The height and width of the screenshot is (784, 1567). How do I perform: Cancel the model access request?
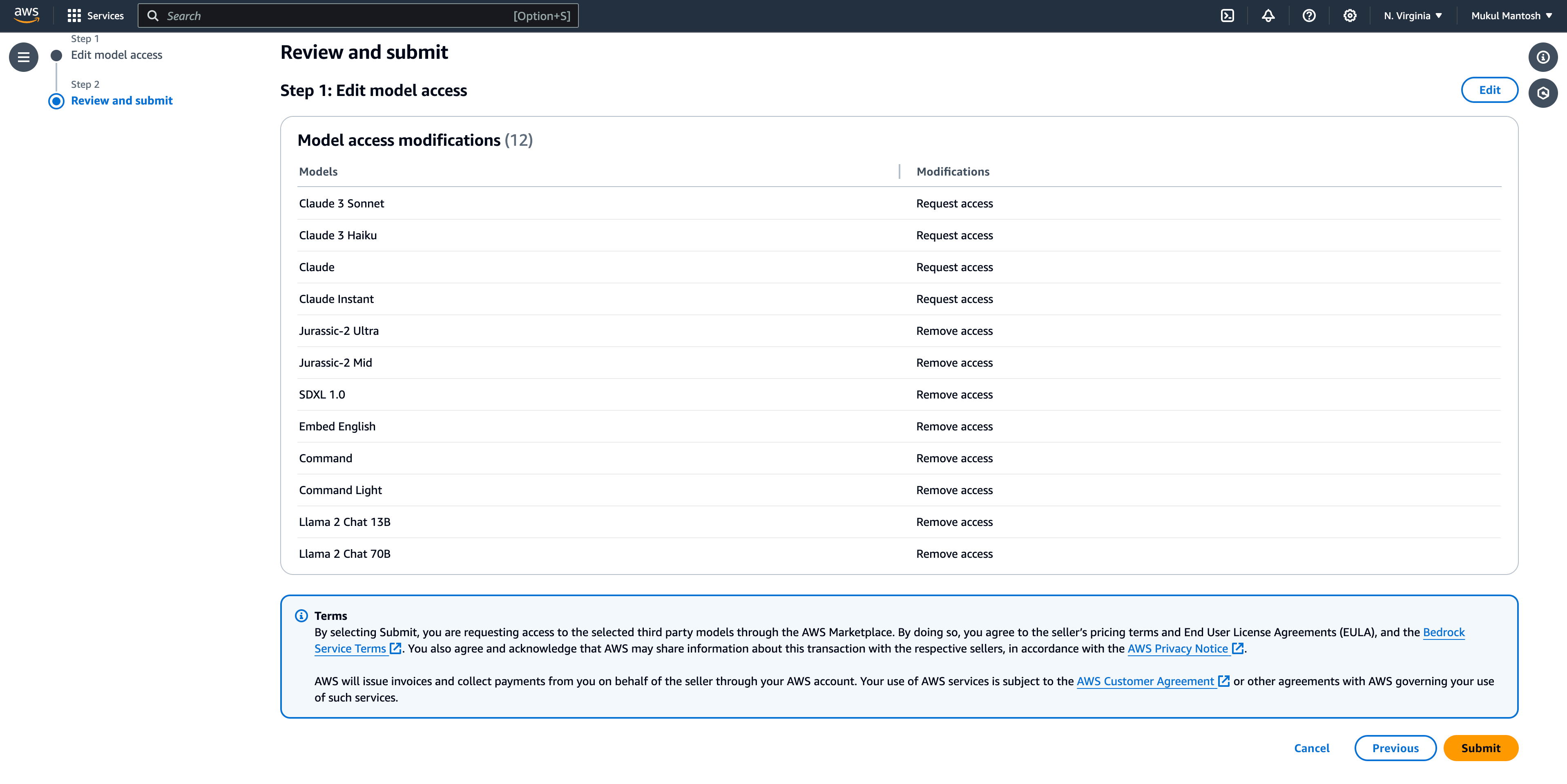point(1311,748)
